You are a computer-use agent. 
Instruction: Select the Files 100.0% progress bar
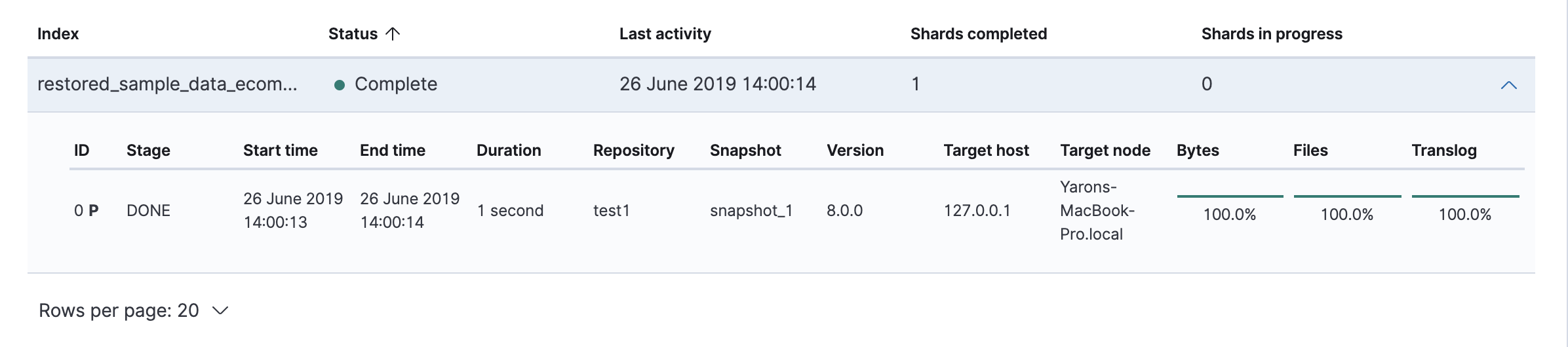point(1347,196)
